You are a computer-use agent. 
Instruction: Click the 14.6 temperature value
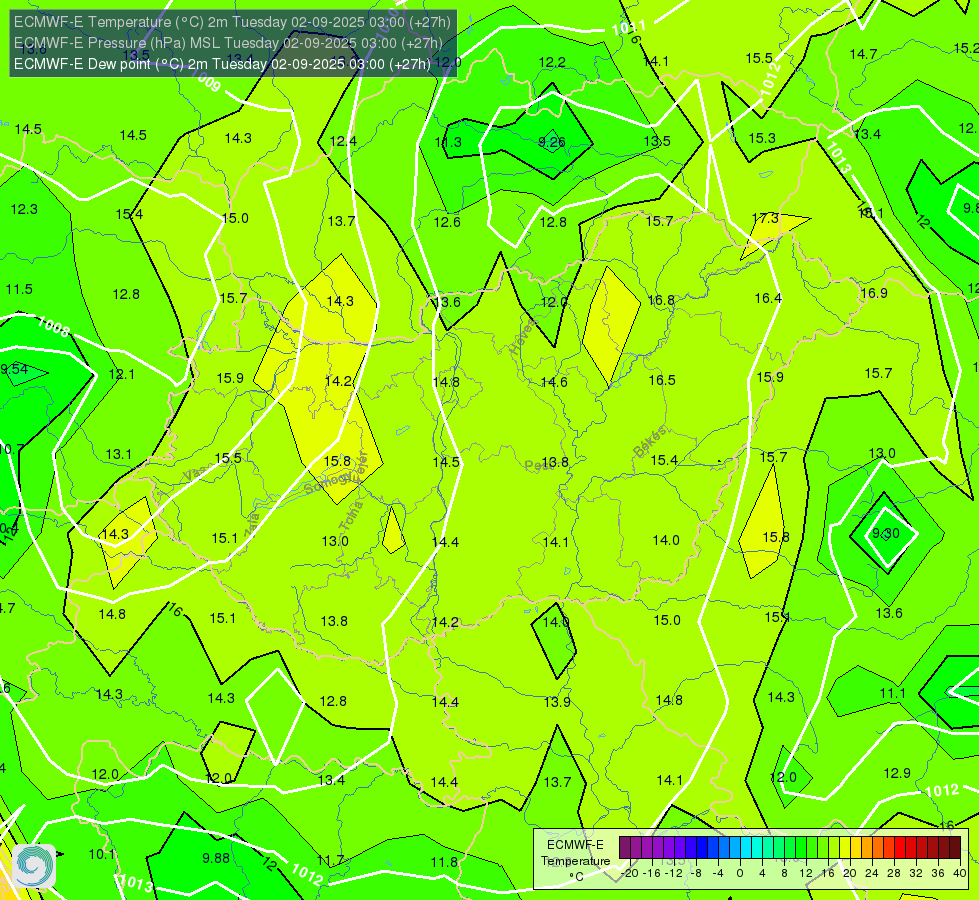(x=554, y=382)
